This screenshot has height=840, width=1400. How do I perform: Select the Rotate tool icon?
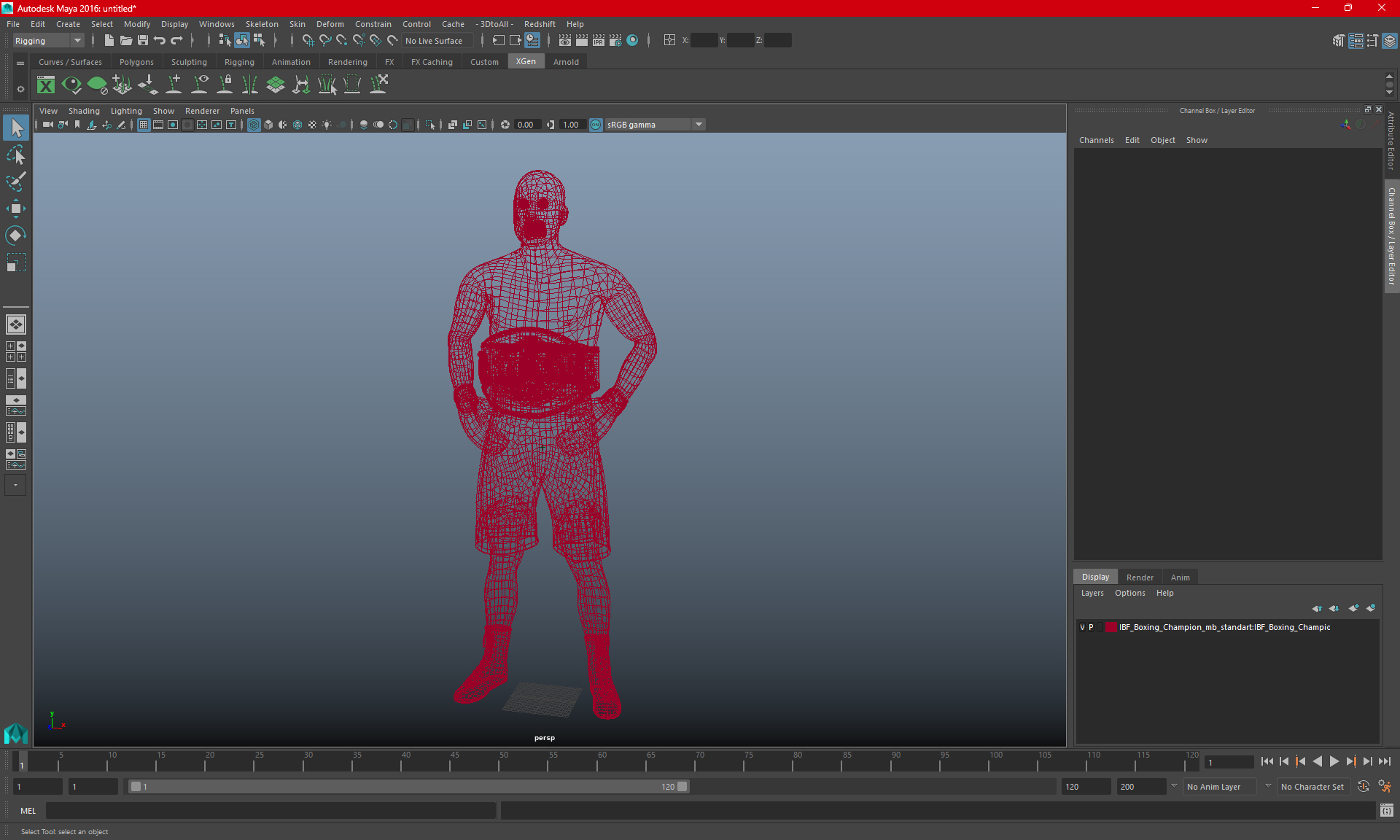click(15, 235)
